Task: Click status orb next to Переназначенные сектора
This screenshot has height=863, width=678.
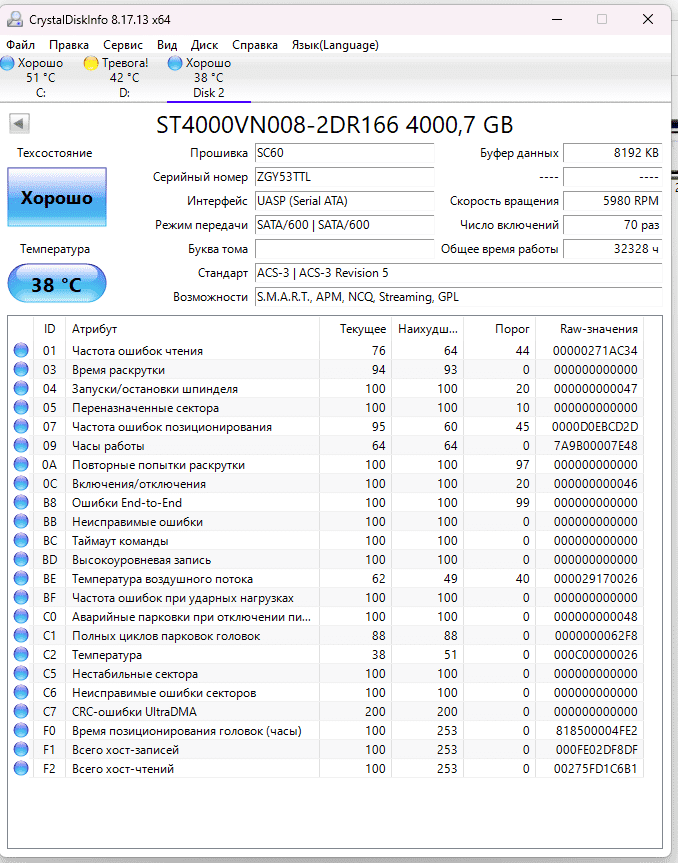Action: [x=21, y=408]
